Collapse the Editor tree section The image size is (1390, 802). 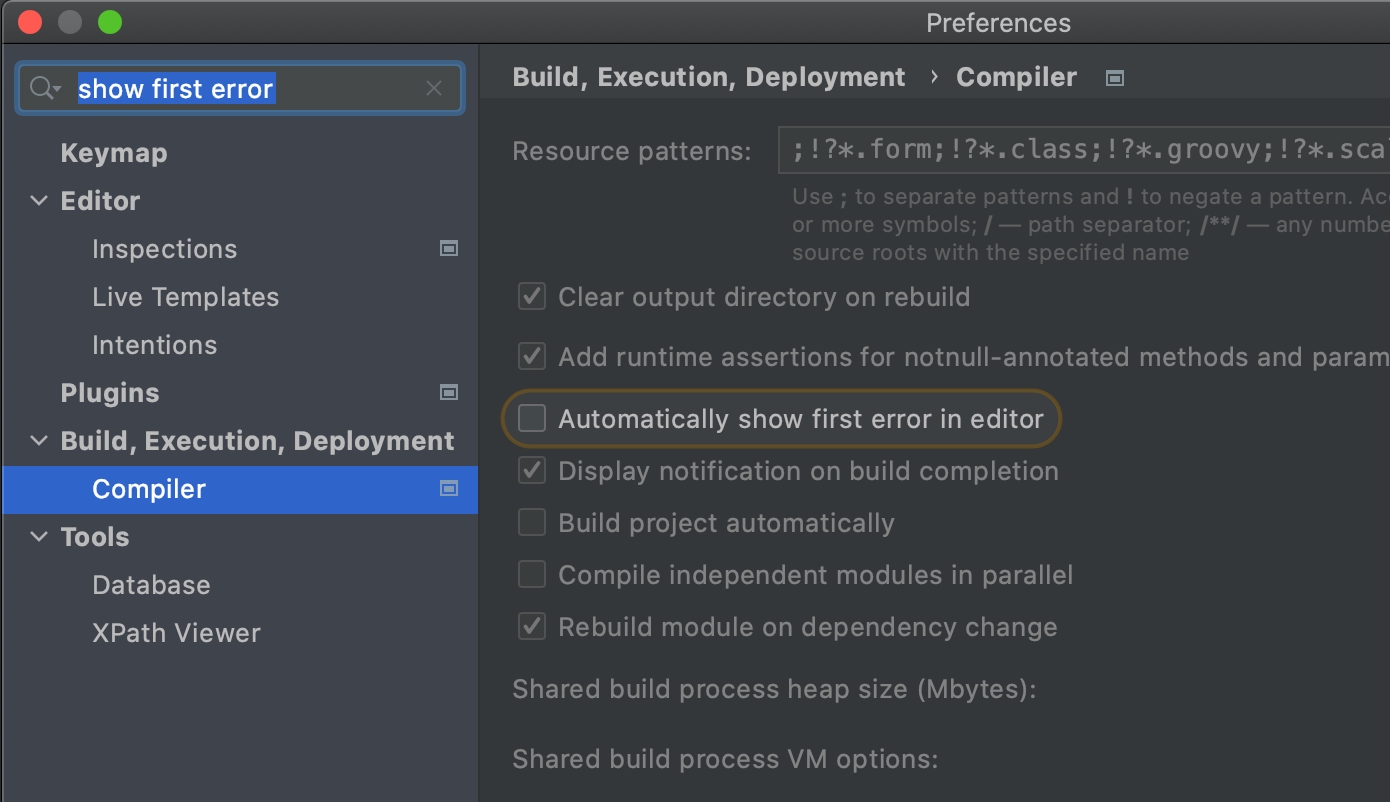click(39, 201)
